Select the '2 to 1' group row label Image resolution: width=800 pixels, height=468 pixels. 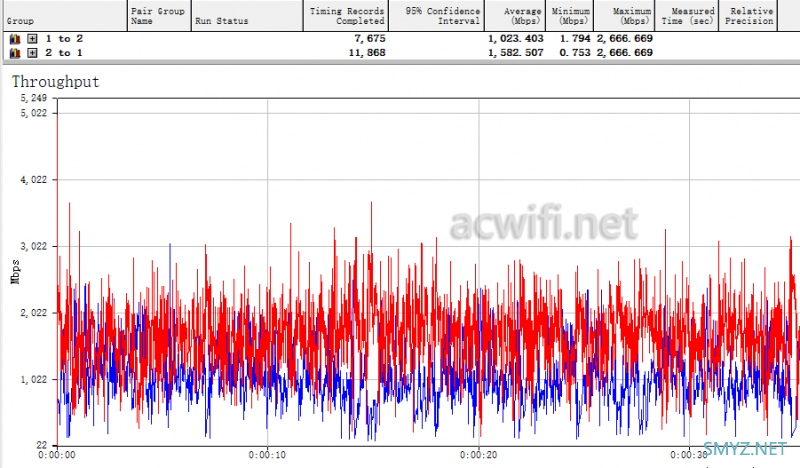point(64,52)
